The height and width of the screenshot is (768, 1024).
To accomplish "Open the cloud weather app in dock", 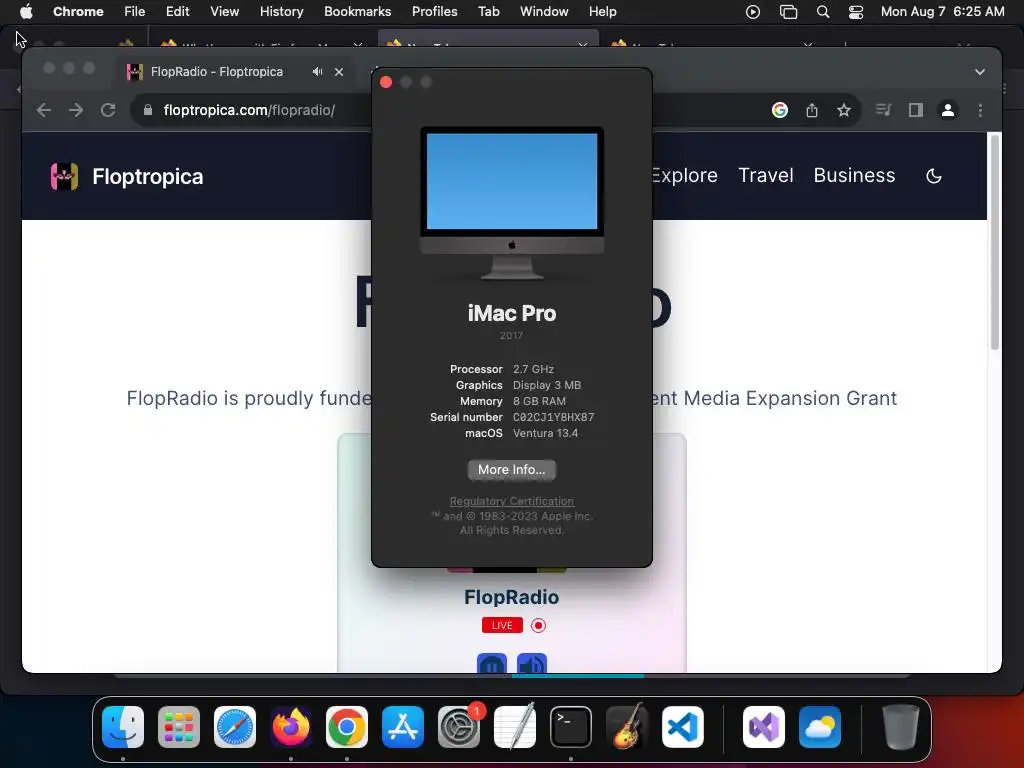I will pyautogui.click(x=820, y=727).
